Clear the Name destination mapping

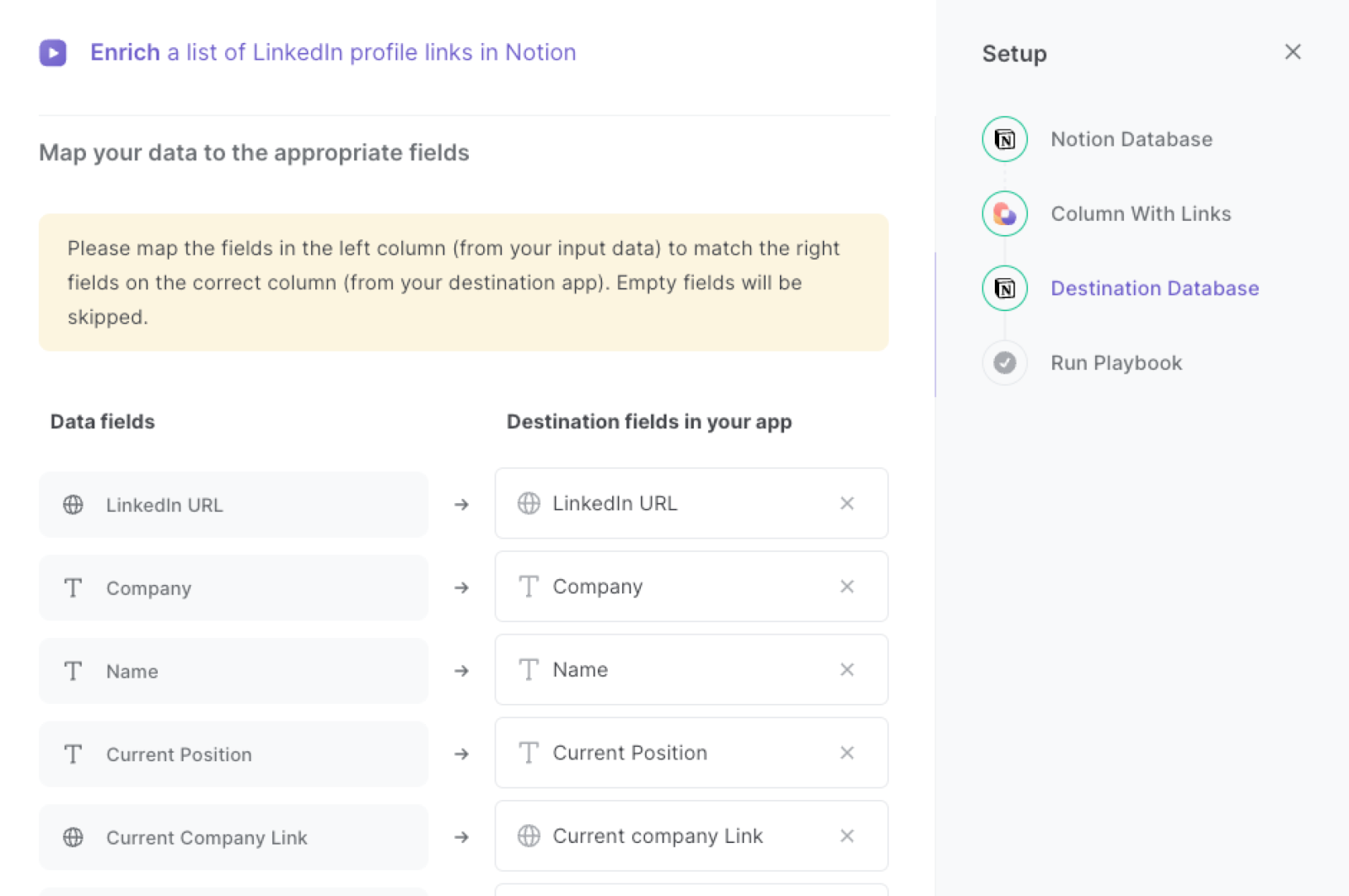pos(847,669)
